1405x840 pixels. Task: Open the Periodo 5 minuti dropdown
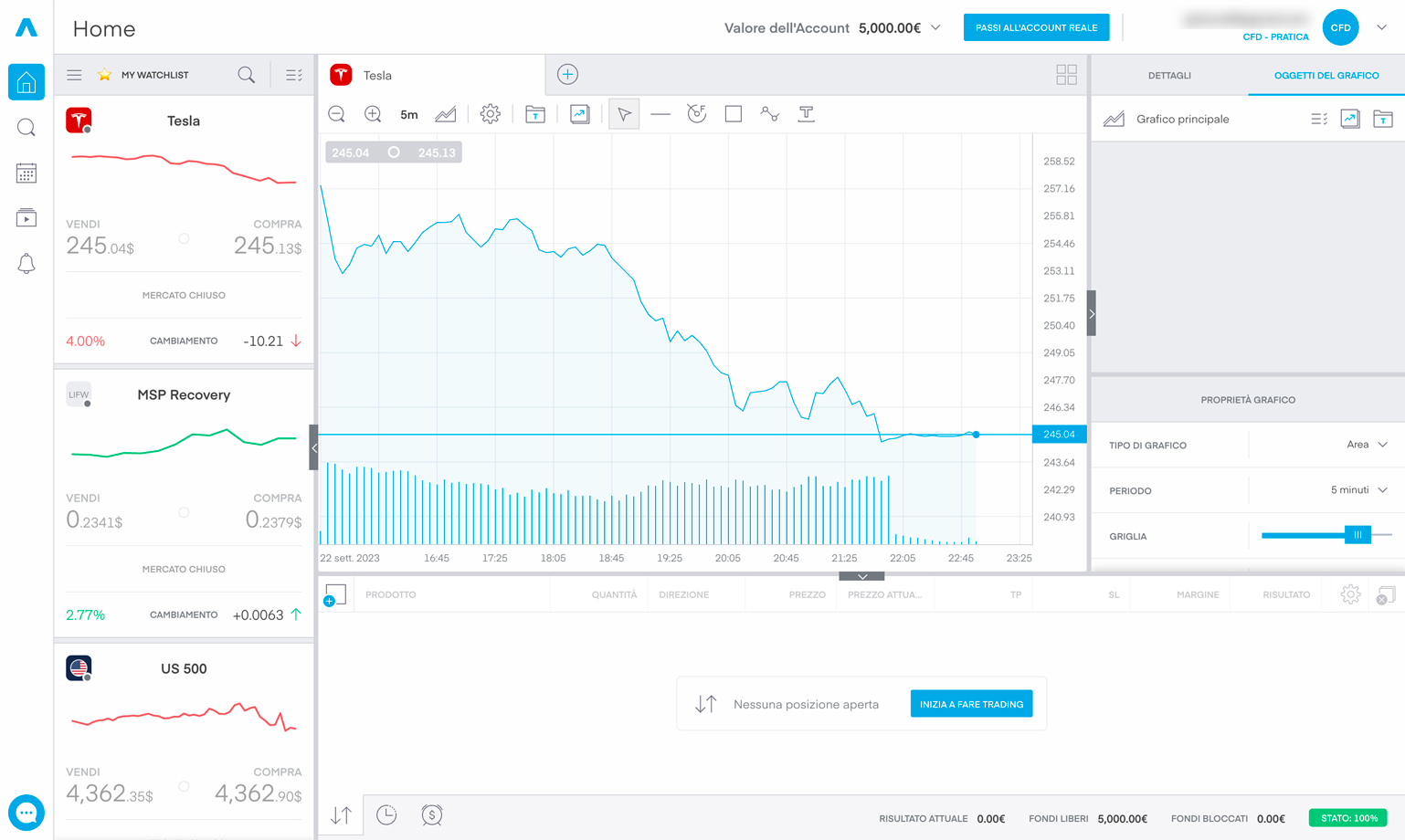[1359, 490]
